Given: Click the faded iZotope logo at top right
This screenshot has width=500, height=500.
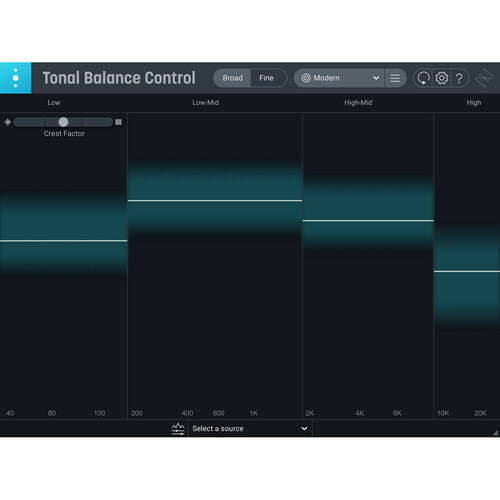Looking at the screenshot, I should [484, 78].
